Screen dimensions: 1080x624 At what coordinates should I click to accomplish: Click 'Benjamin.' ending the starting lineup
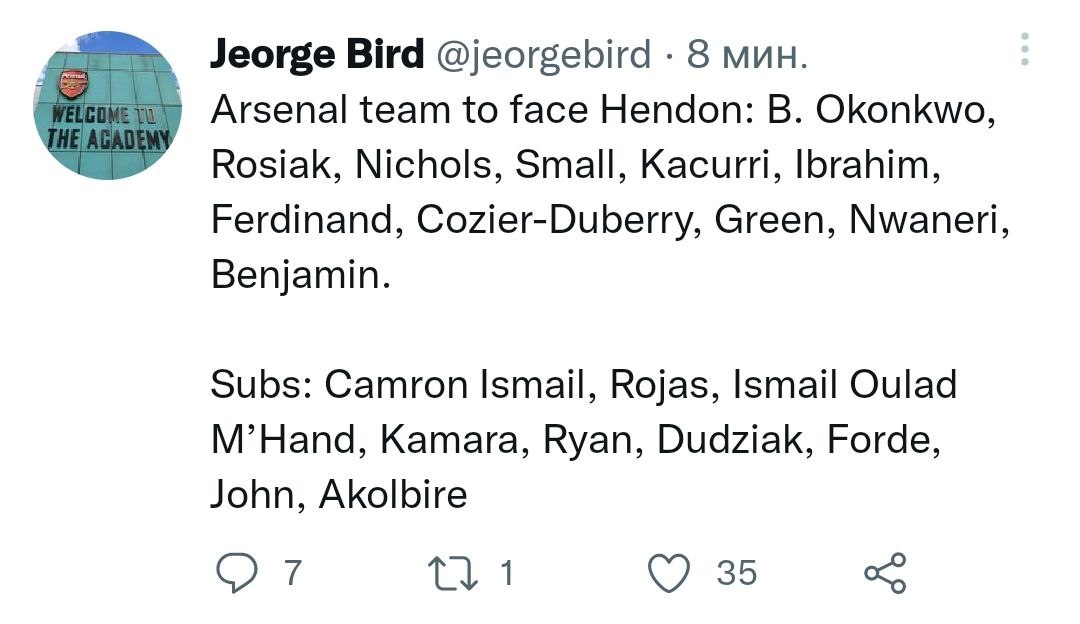pyautogui.click(x=300, y=275)
